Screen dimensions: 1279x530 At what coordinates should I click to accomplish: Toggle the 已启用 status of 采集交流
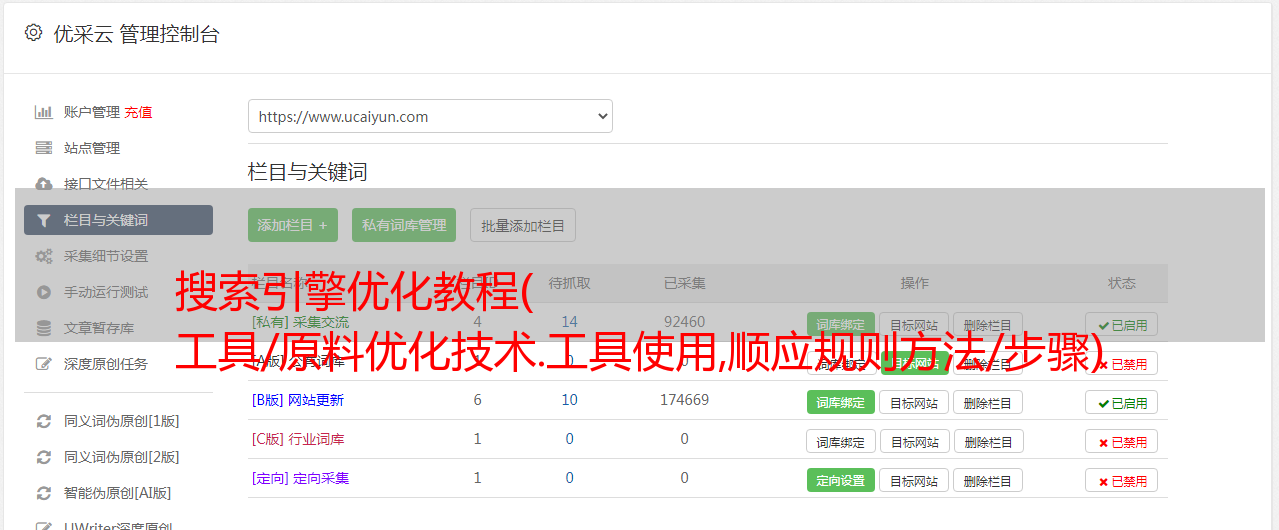click(x=1122, y=324)
